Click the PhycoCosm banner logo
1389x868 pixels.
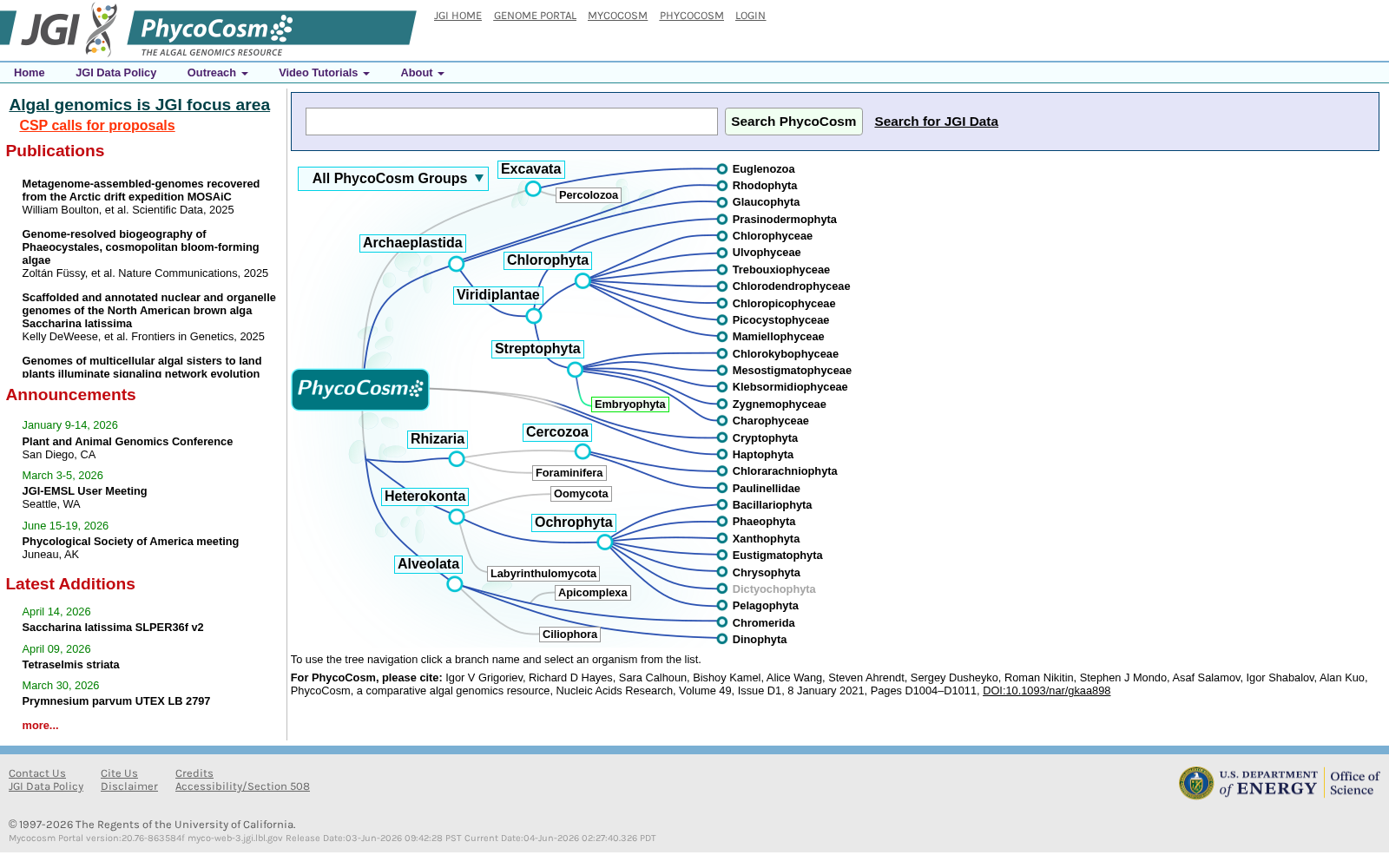coord(271,33)
